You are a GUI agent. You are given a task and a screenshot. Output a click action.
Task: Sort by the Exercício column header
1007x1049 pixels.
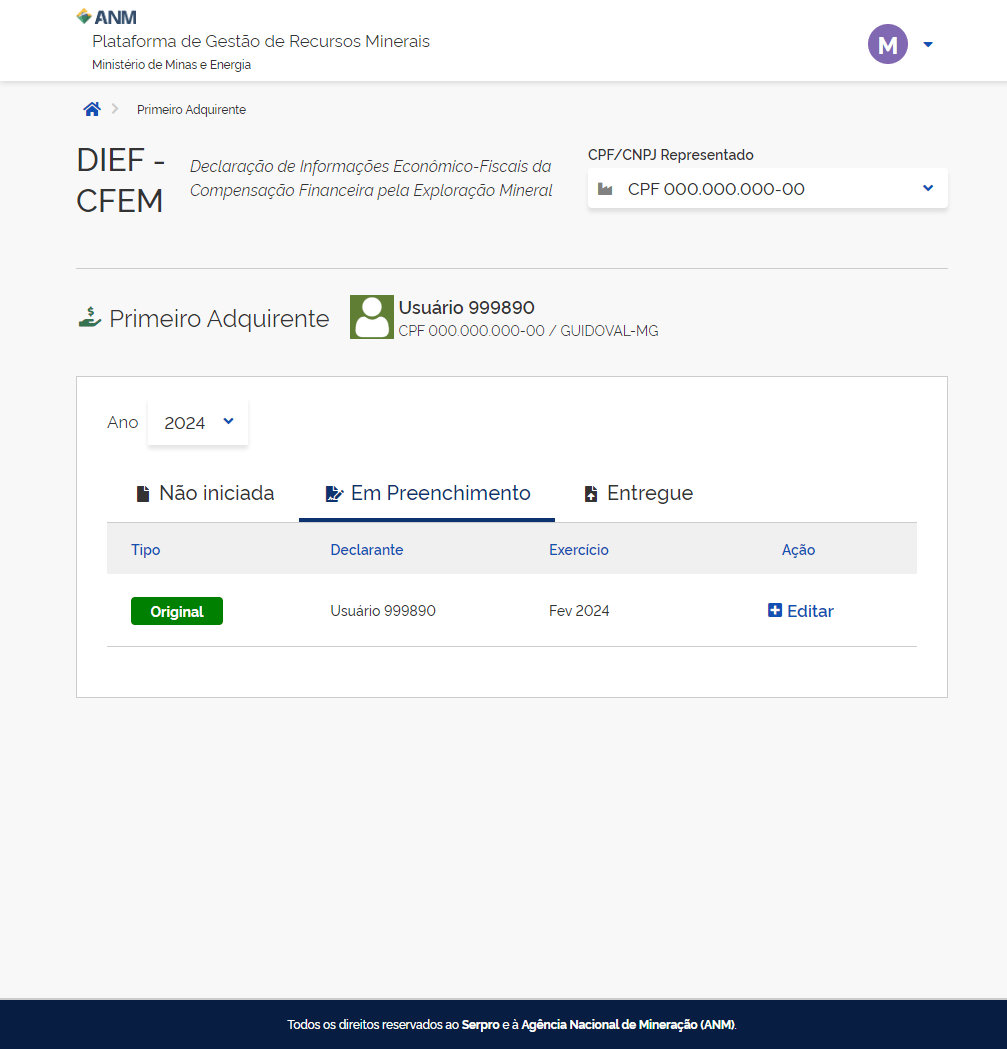point(578,550)
